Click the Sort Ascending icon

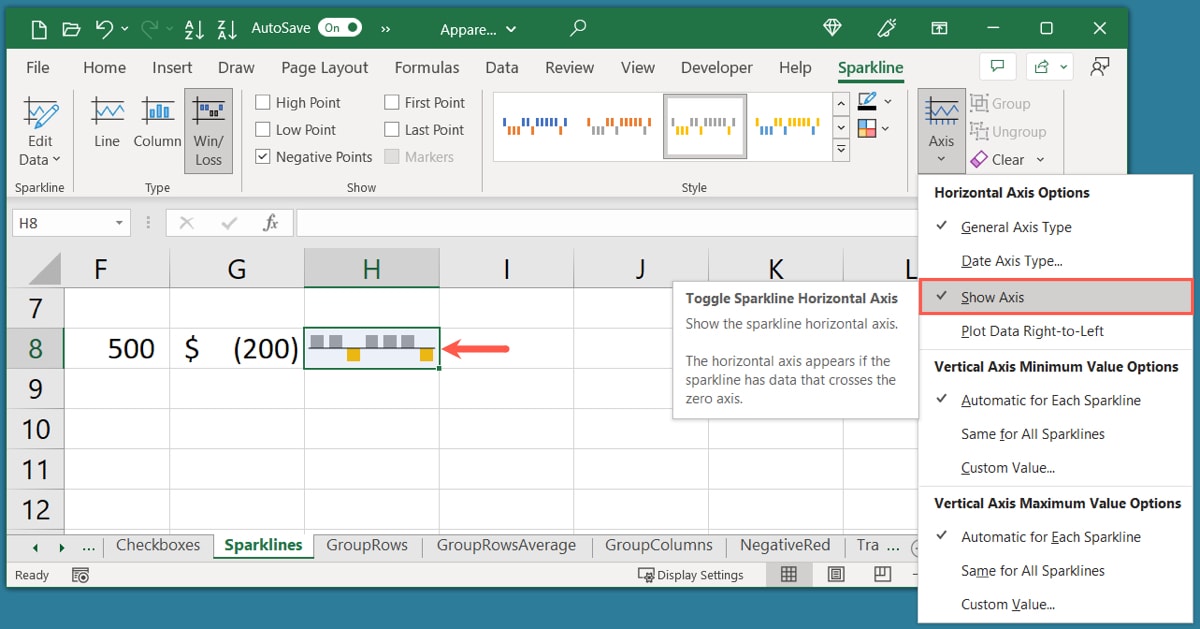coord(193,30)
